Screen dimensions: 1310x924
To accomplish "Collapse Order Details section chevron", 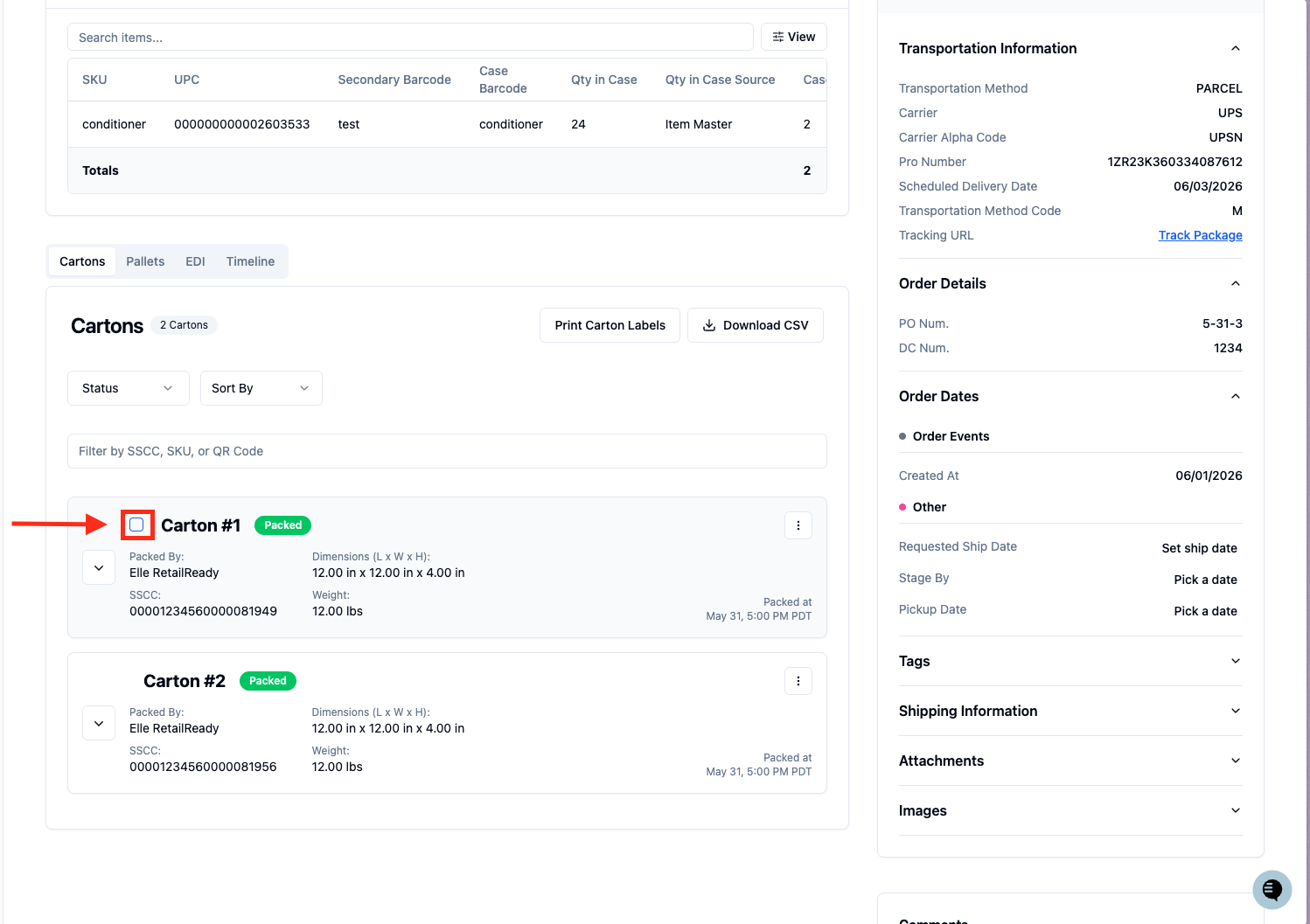I will pyautogui.click(x=1235, y=283).
